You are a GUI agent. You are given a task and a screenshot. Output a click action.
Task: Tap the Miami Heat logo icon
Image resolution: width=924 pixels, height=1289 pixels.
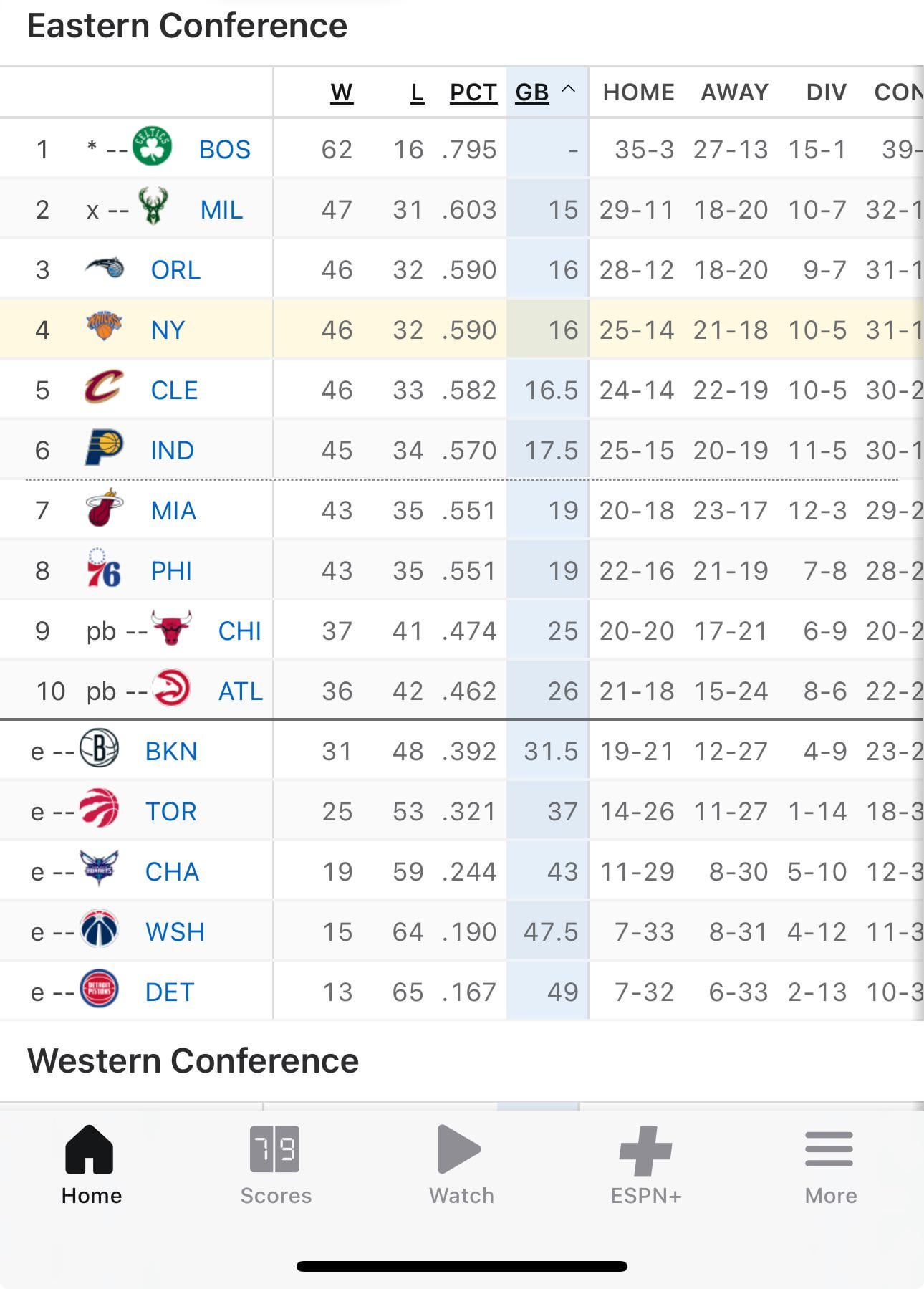[x=104, y=509]
